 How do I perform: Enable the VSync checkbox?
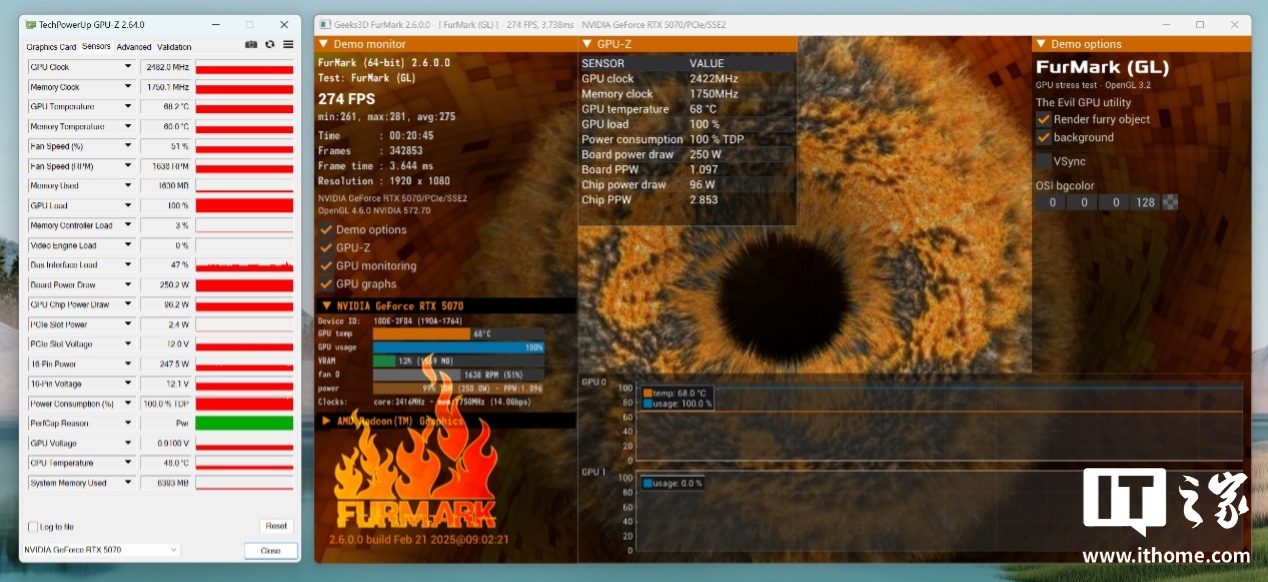(1044, 161)
